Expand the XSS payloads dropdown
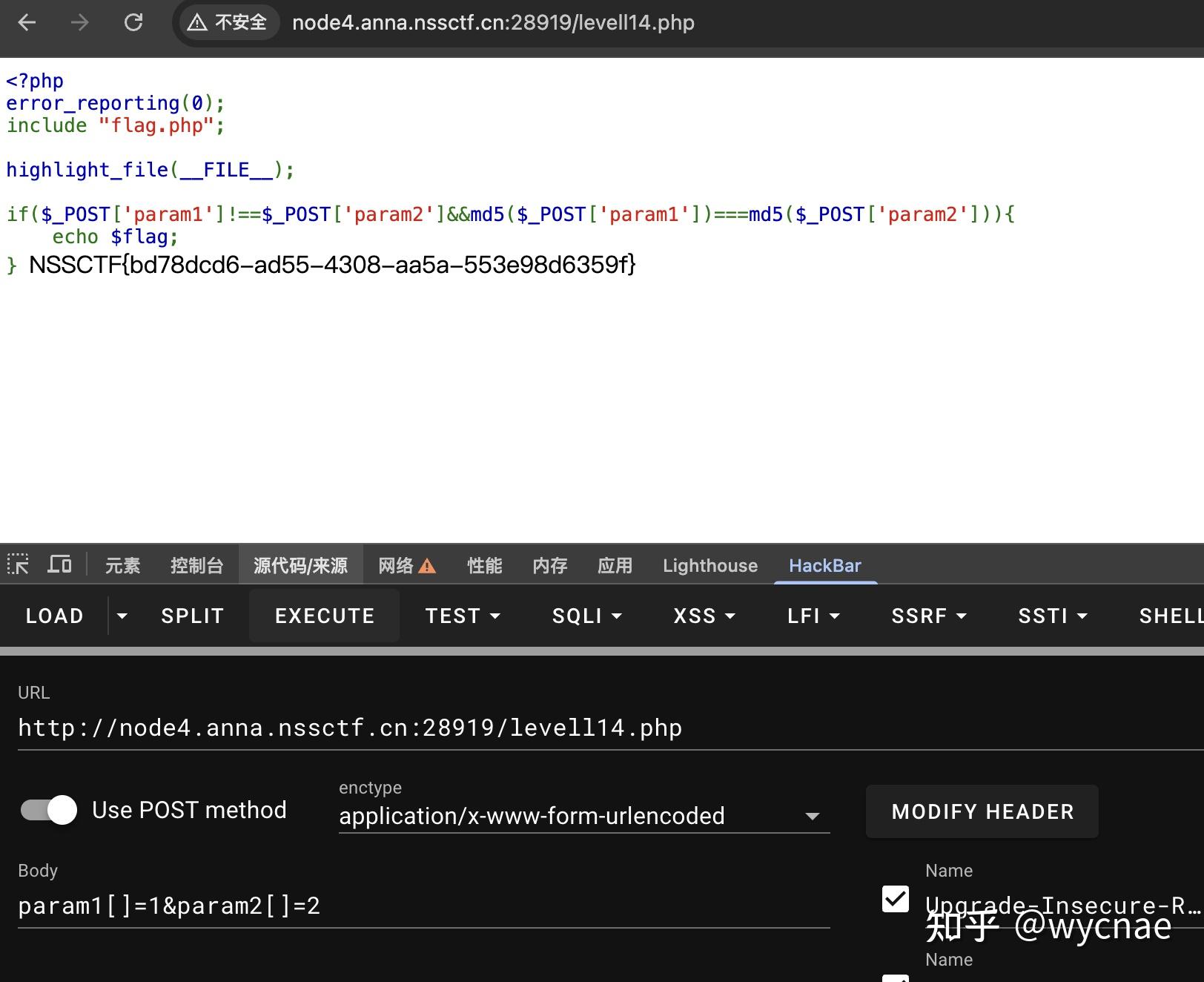 click(703, 616)
